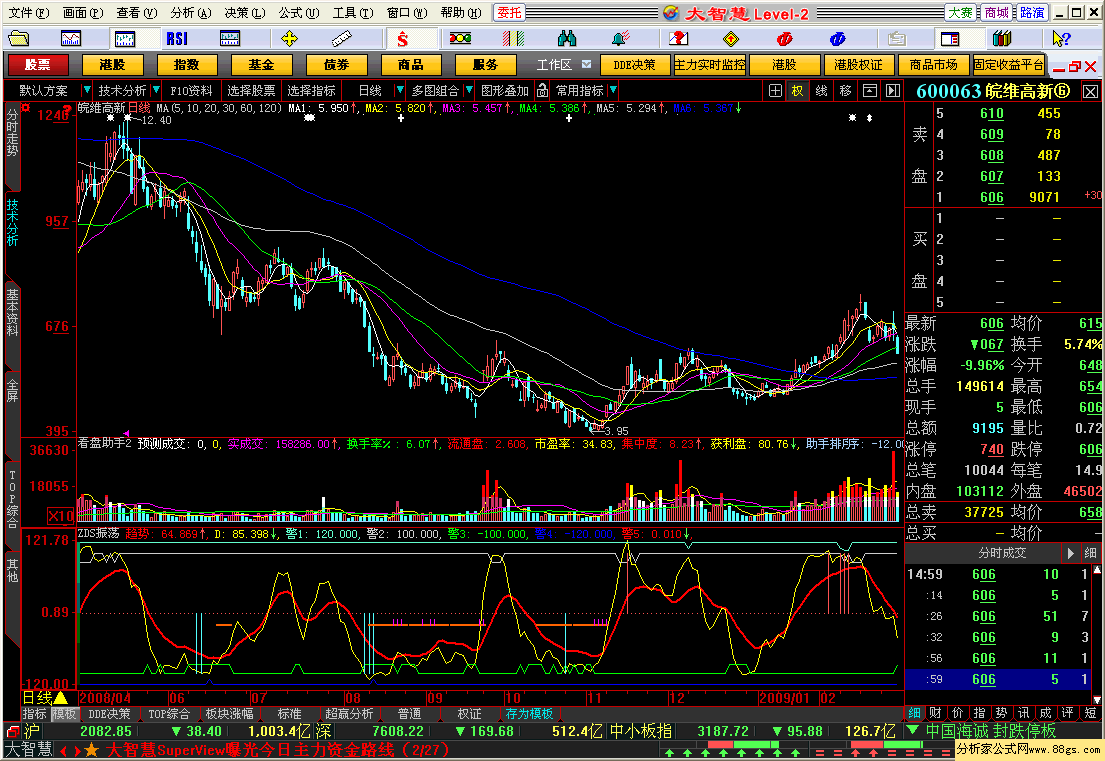
Task: Click the yellow diamond toolbar icon
Action: pos(731,38)
